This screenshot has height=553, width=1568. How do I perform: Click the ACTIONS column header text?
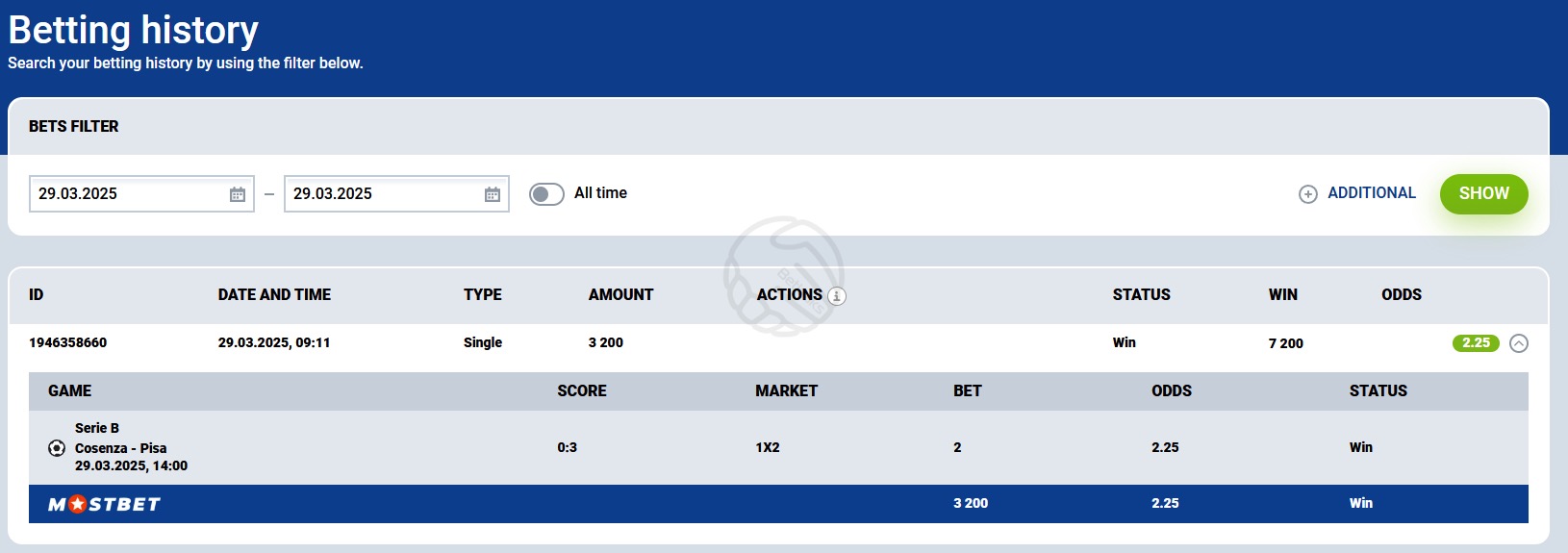point(790,295)
